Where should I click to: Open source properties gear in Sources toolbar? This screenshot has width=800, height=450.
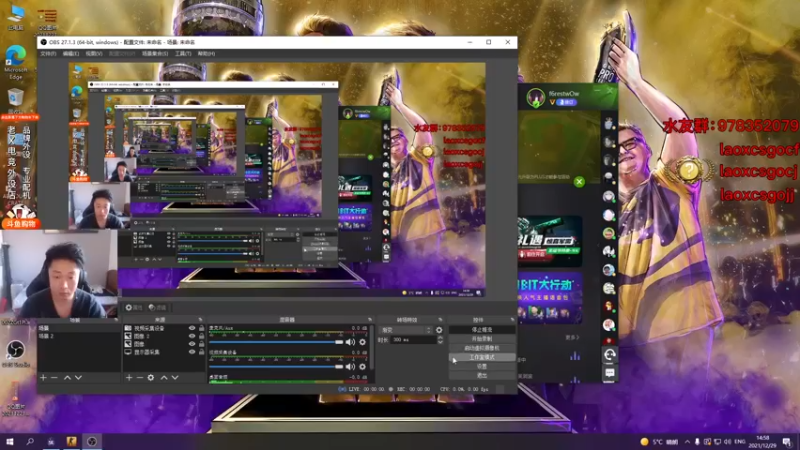tap(151, 378)
